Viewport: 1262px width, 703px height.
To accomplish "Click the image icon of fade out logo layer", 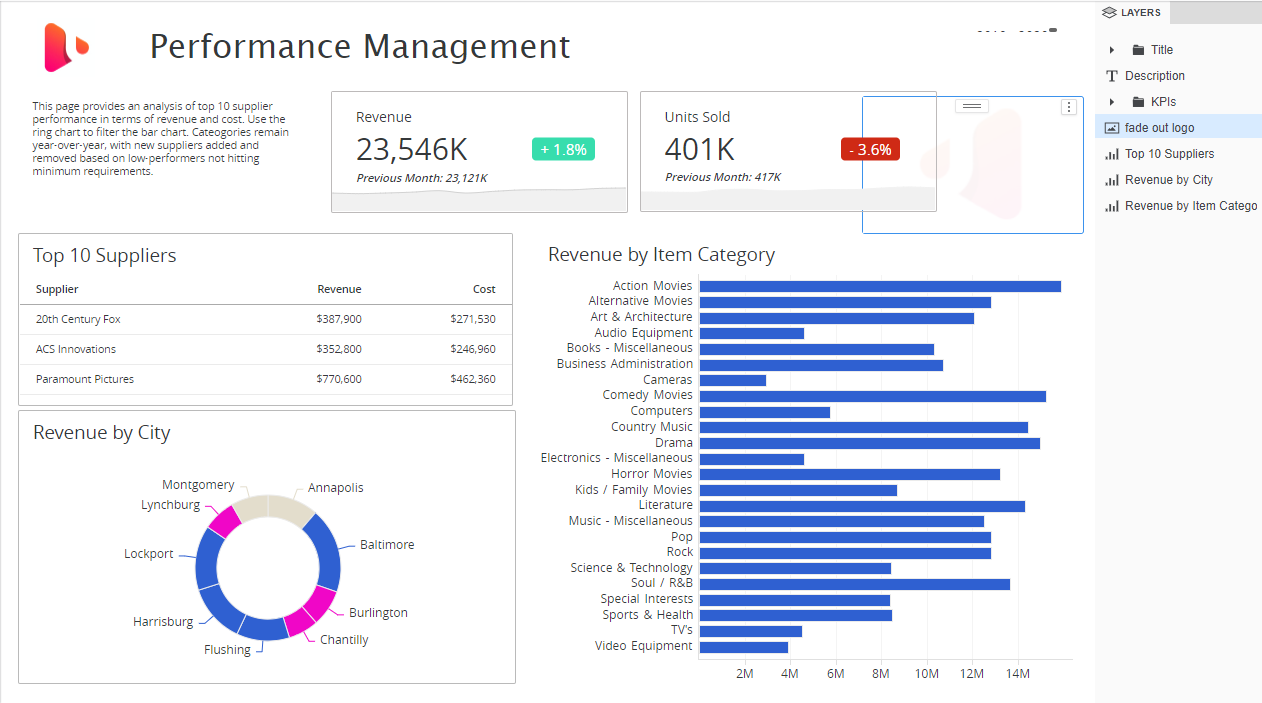I will [x=1111, y=128].
